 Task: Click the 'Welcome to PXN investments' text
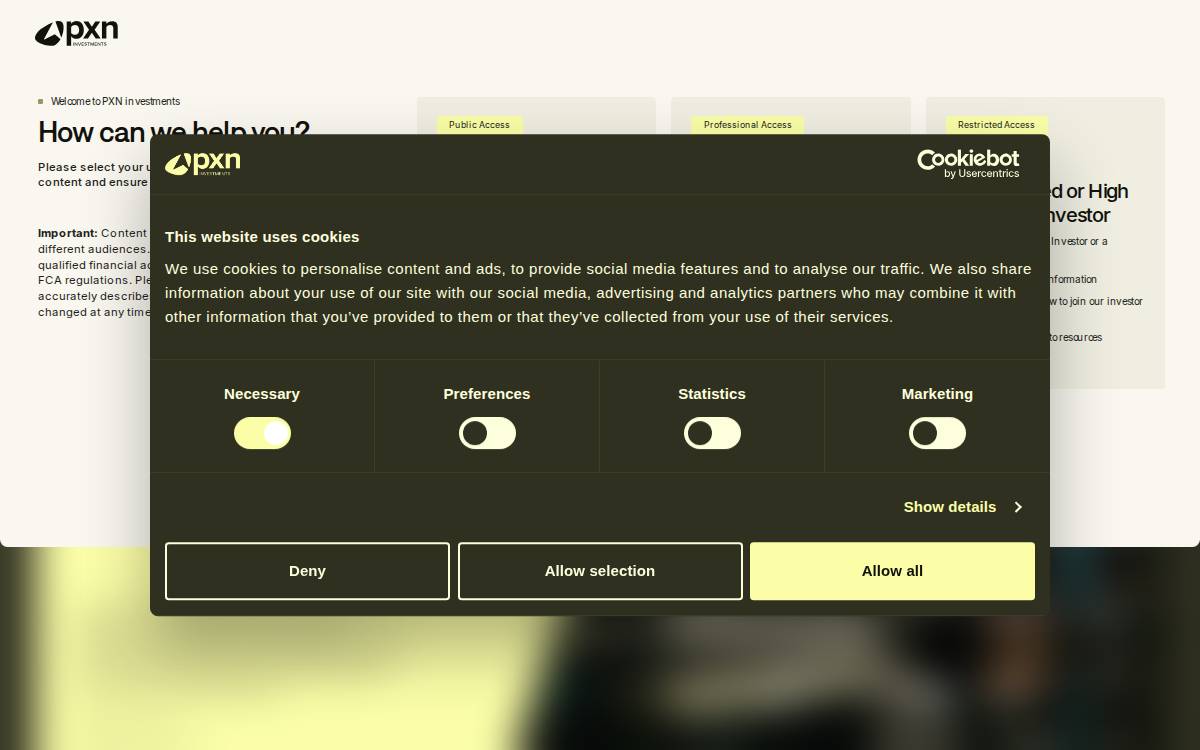point(115,101)
